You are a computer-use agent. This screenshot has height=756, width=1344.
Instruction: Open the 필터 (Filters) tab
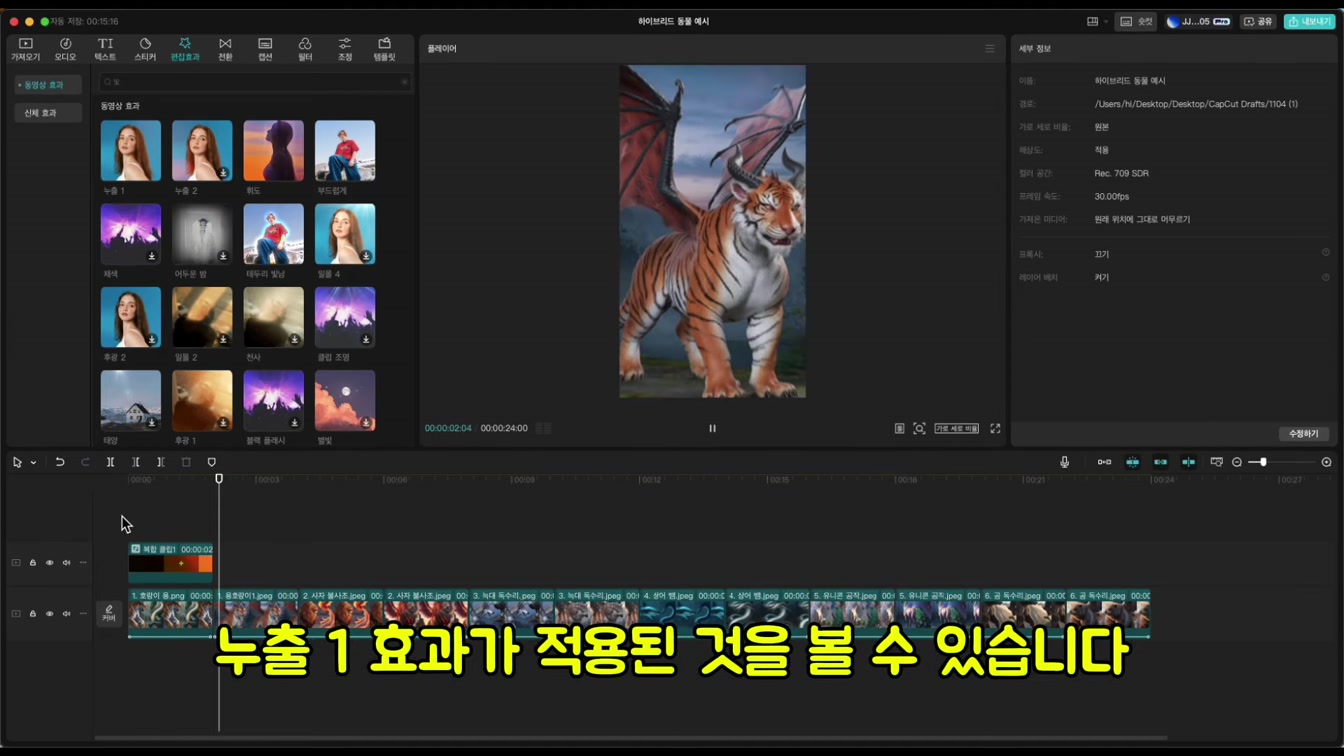[305, 49]
